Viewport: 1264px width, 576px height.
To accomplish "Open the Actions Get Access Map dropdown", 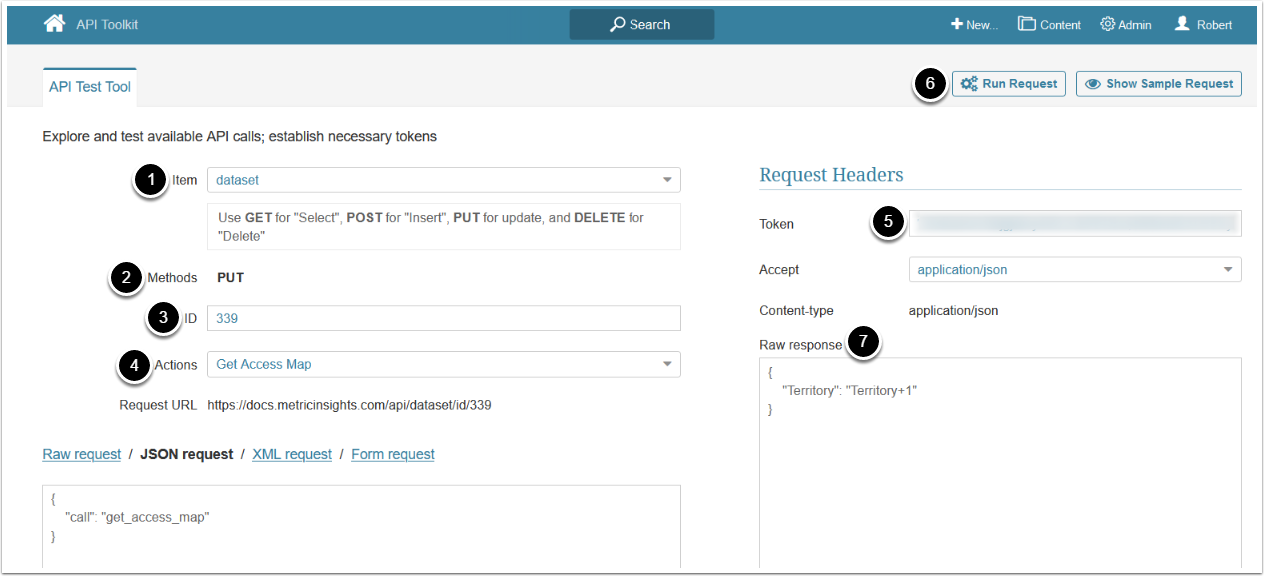I will 667,365.
